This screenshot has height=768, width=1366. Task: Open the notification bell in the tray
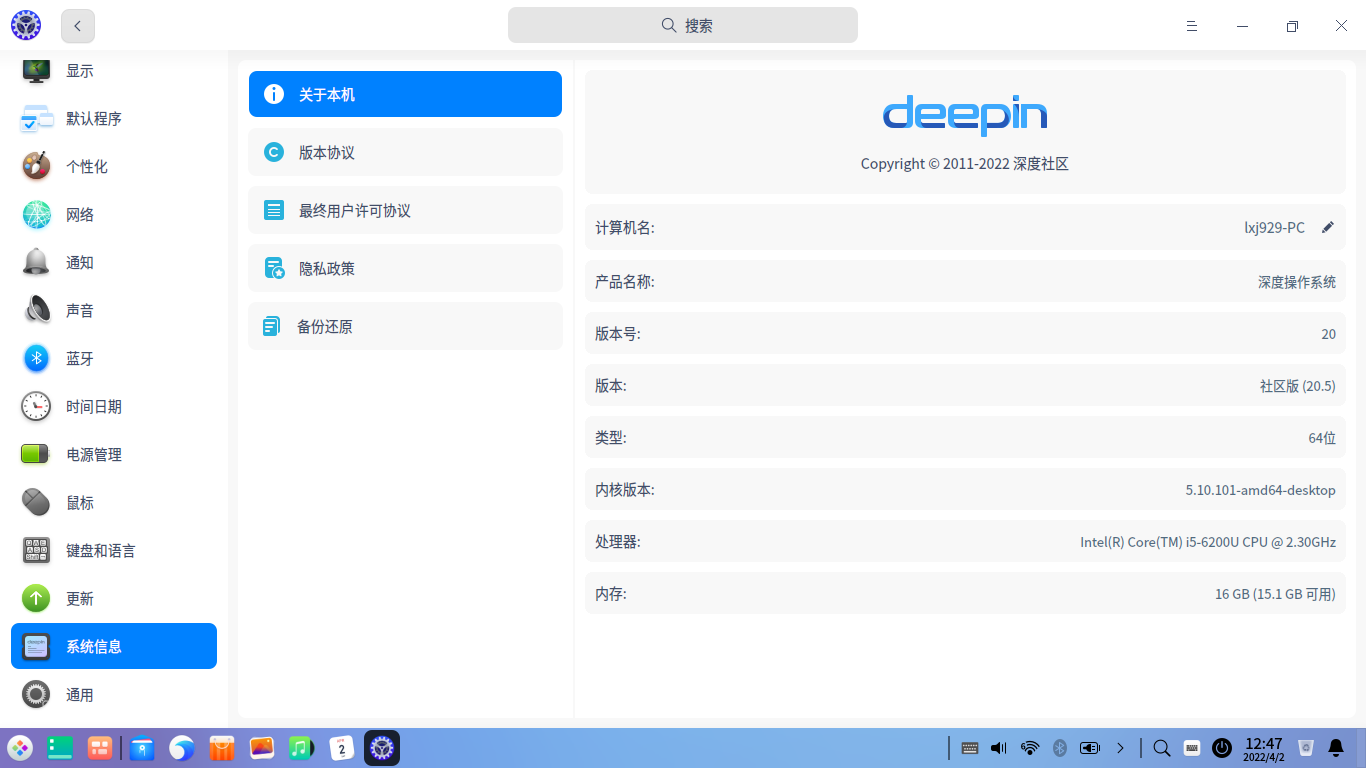1337,747
